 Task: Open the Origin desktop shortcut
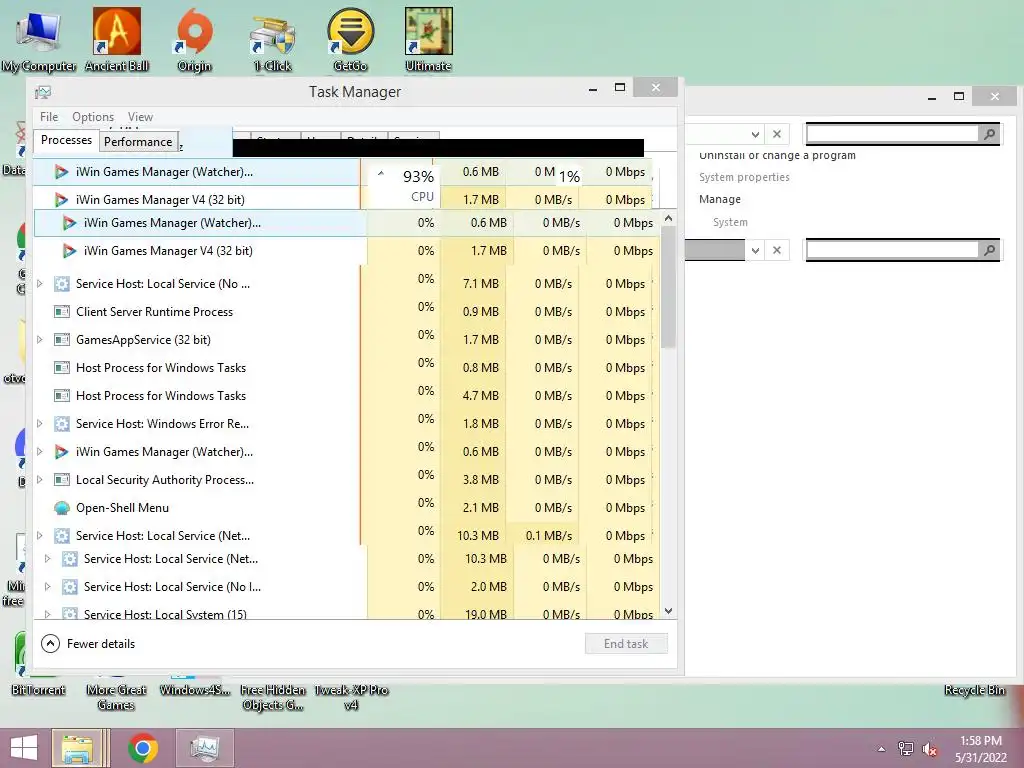coord(195,39)
